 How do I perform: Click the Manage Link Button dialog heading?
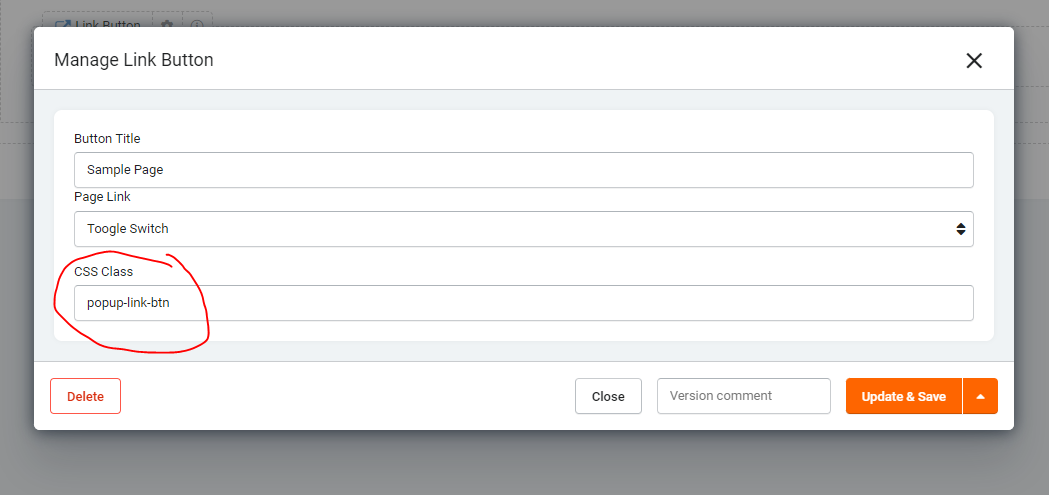tap(133, 60)
